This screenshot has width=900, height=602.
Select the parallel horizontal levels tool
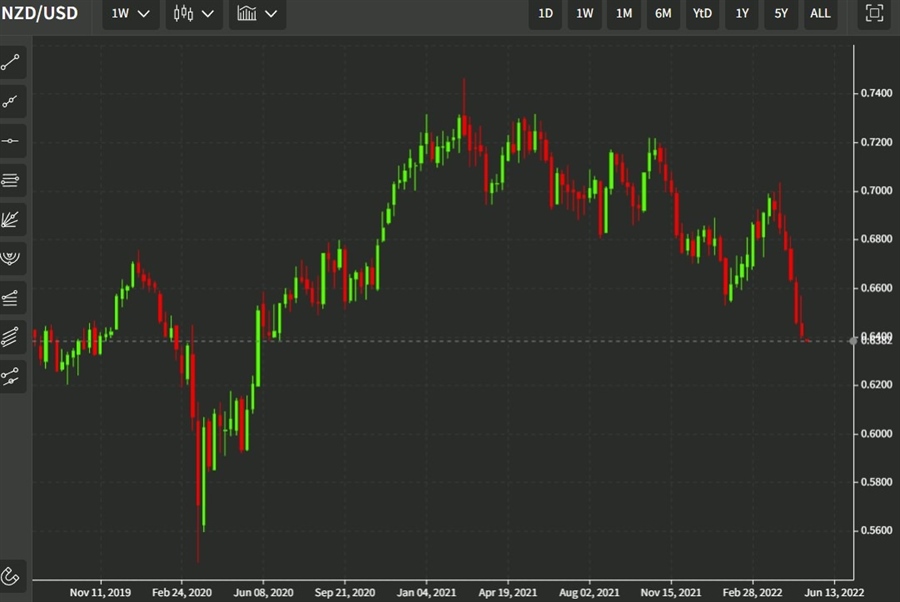click(x=11, y=180)
